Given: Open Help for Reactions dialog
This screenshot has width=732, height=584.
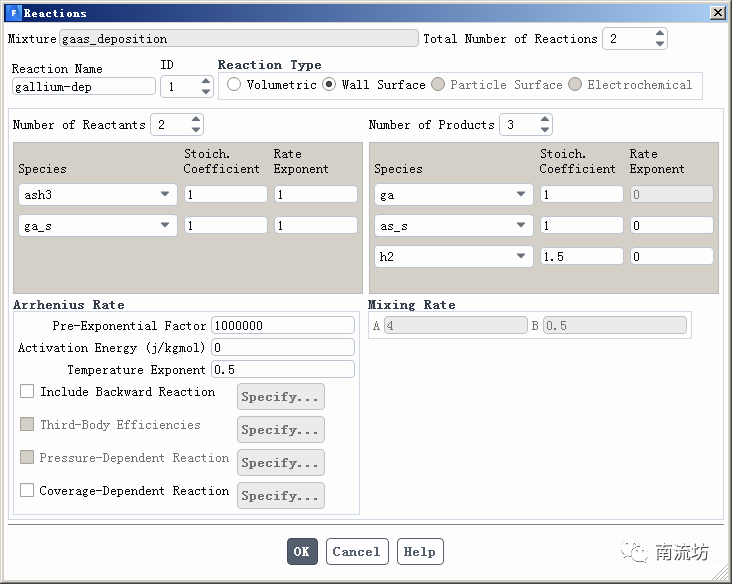Looking at the screenshot, I should tap(419, 552).
